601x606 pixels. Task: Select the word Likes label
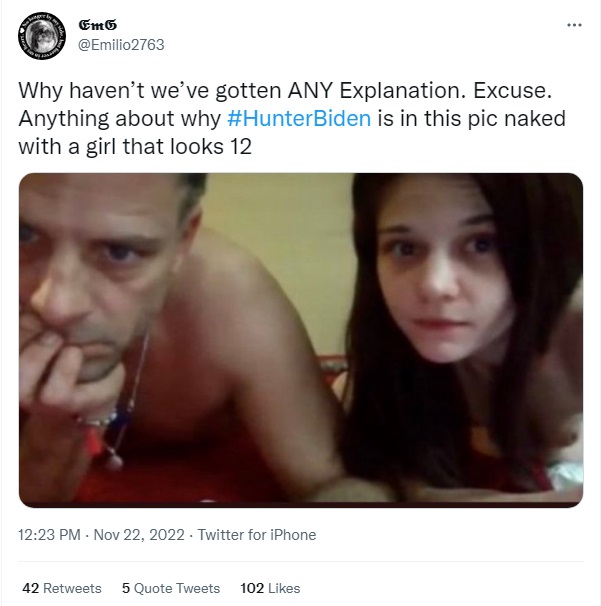pos(284,588)
